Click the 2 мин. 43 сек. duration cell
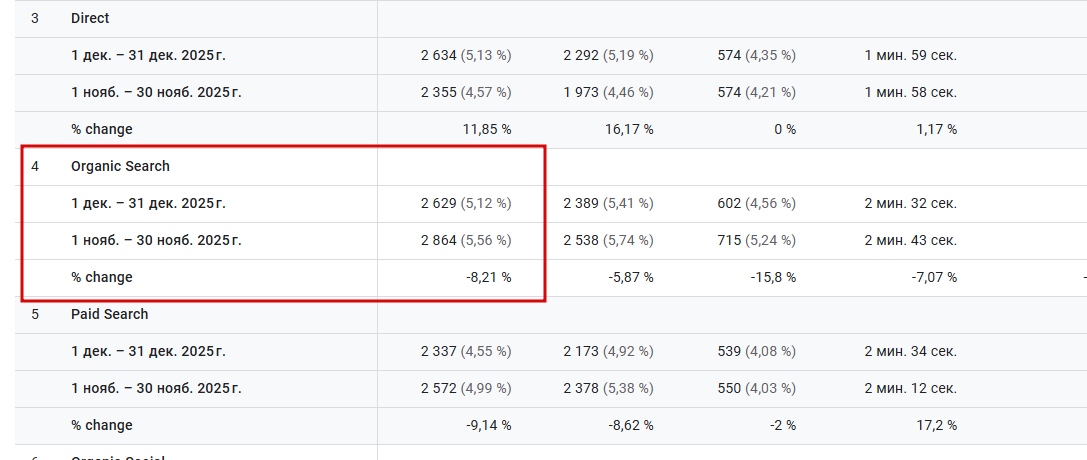 click(x=910, y=240)
